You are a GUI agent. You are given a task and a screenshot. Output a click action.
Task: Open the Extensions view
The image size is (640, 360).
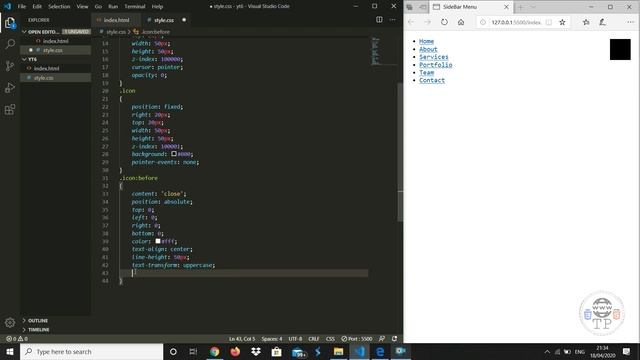tap(10, 109)
